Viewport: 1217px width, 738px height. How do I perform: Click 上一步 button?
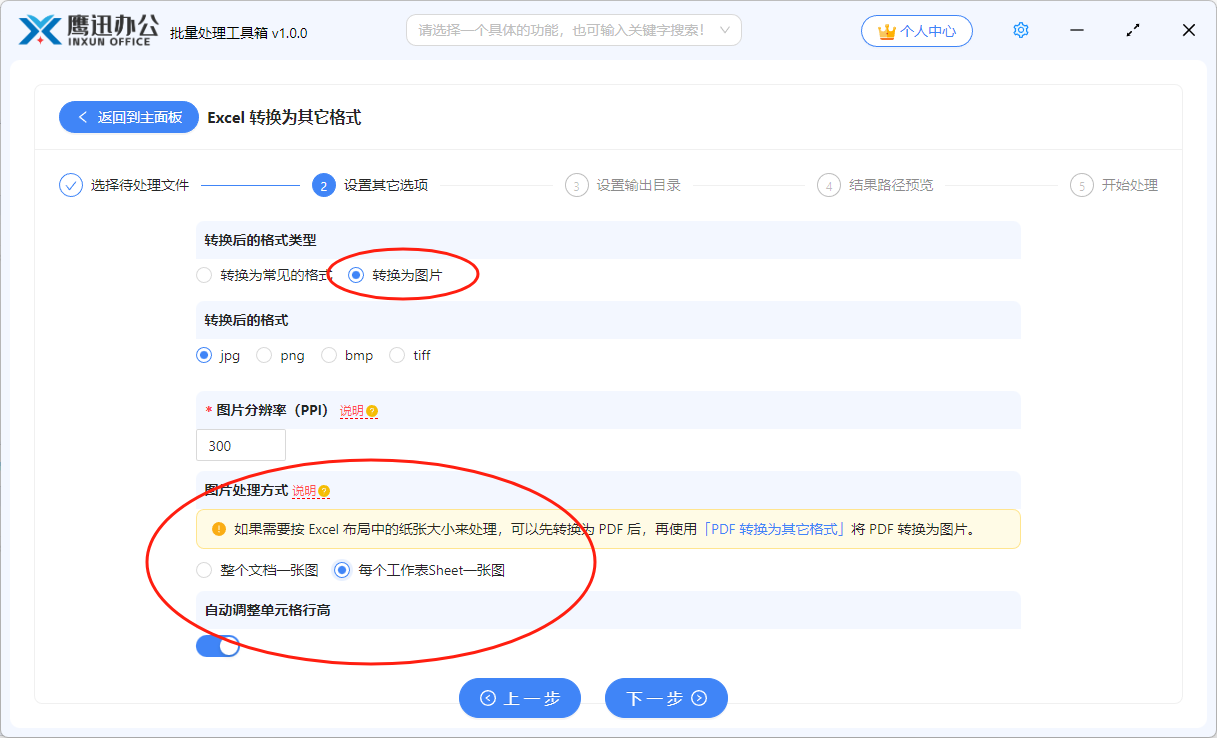520,698
